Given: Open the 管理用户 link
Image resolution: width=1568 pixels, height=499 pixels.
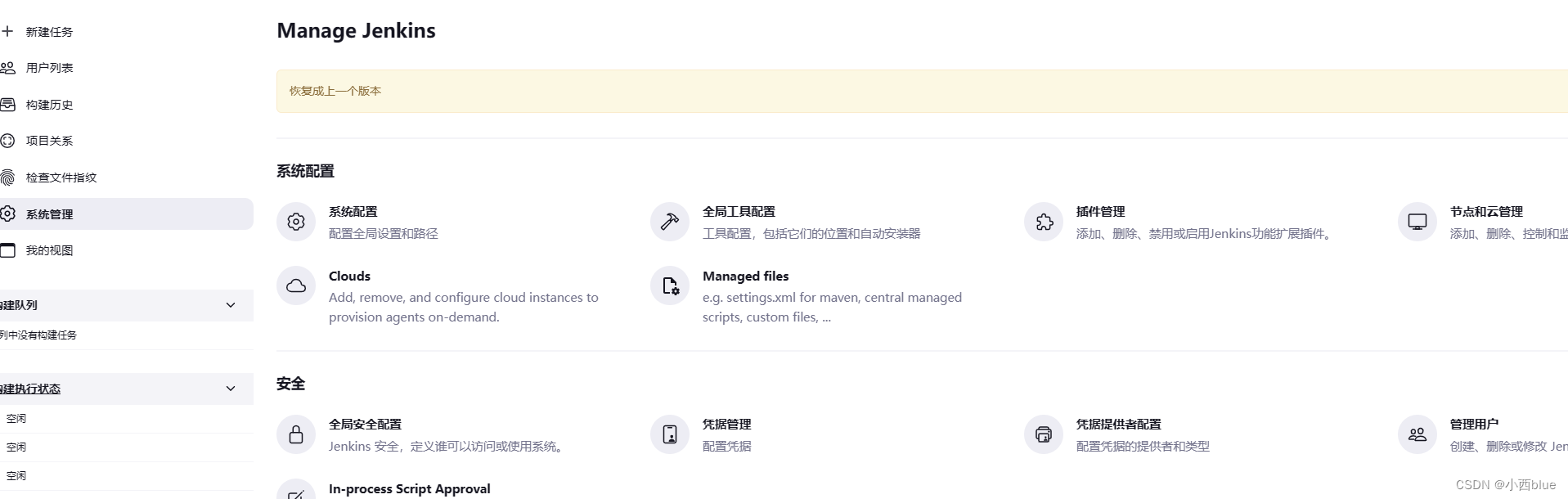Looking at the screenshot, I should pos(1474,424).
